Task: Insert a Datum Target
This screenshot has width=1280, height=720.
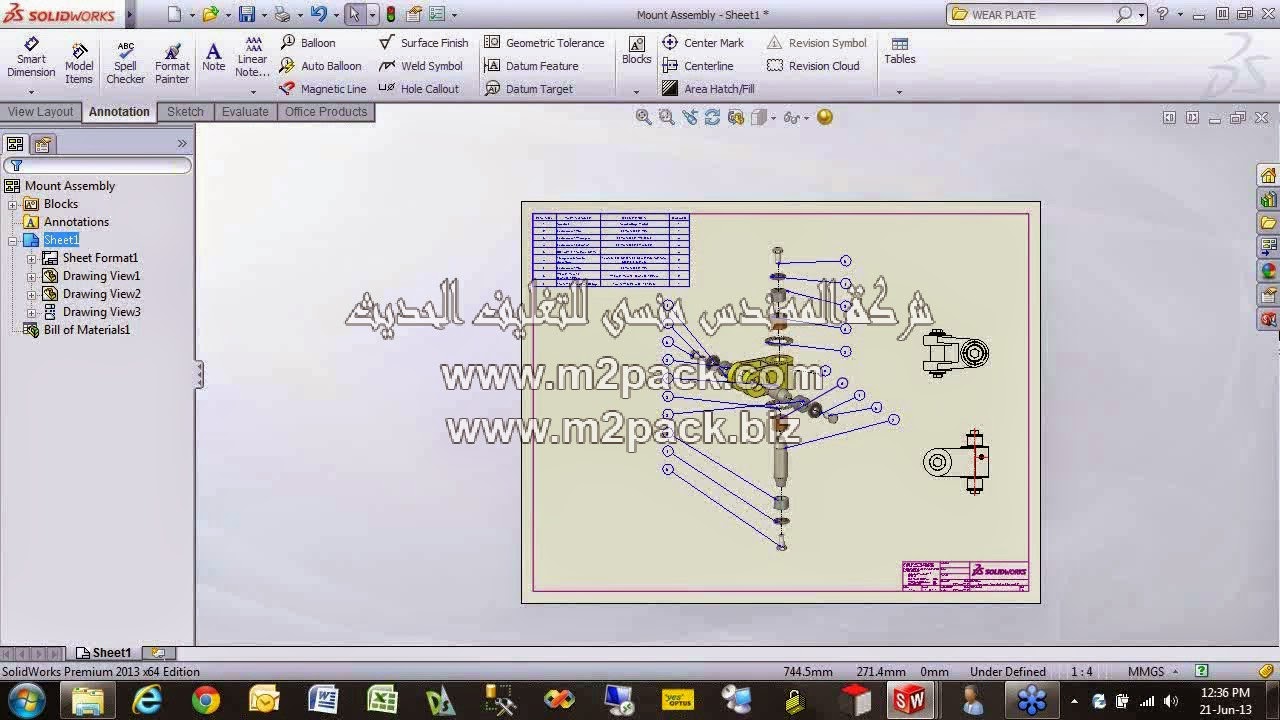Action: (529, 89)
